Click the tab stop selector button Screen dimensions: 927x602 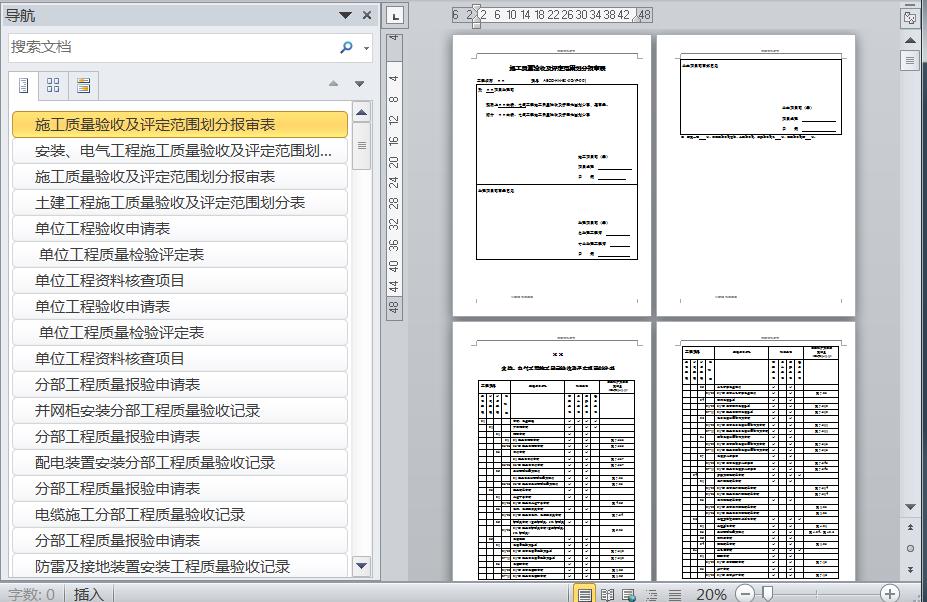tap(395, 15)
